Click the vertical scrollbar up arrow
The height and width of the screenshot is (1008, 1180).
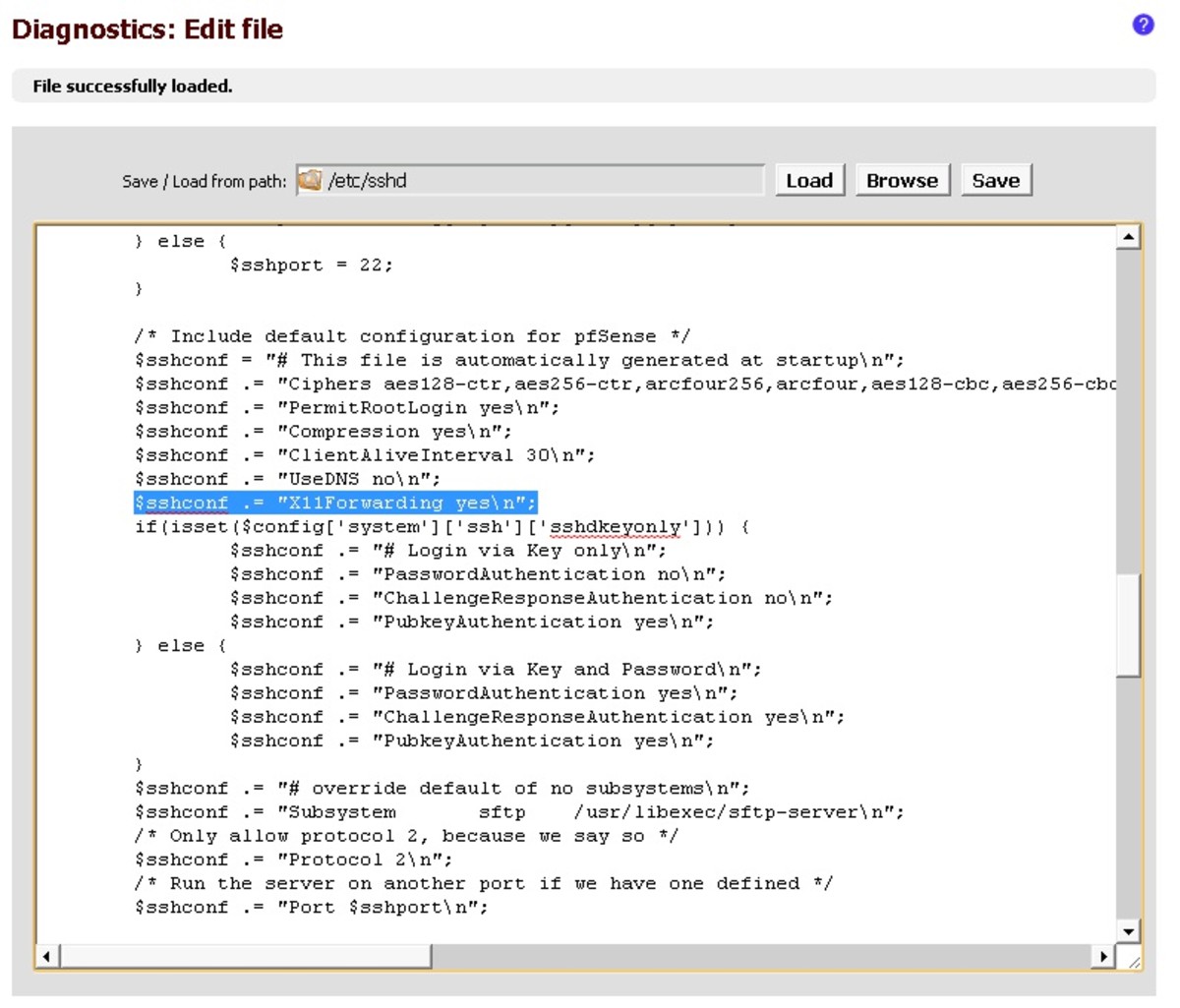coord(1128,237)
